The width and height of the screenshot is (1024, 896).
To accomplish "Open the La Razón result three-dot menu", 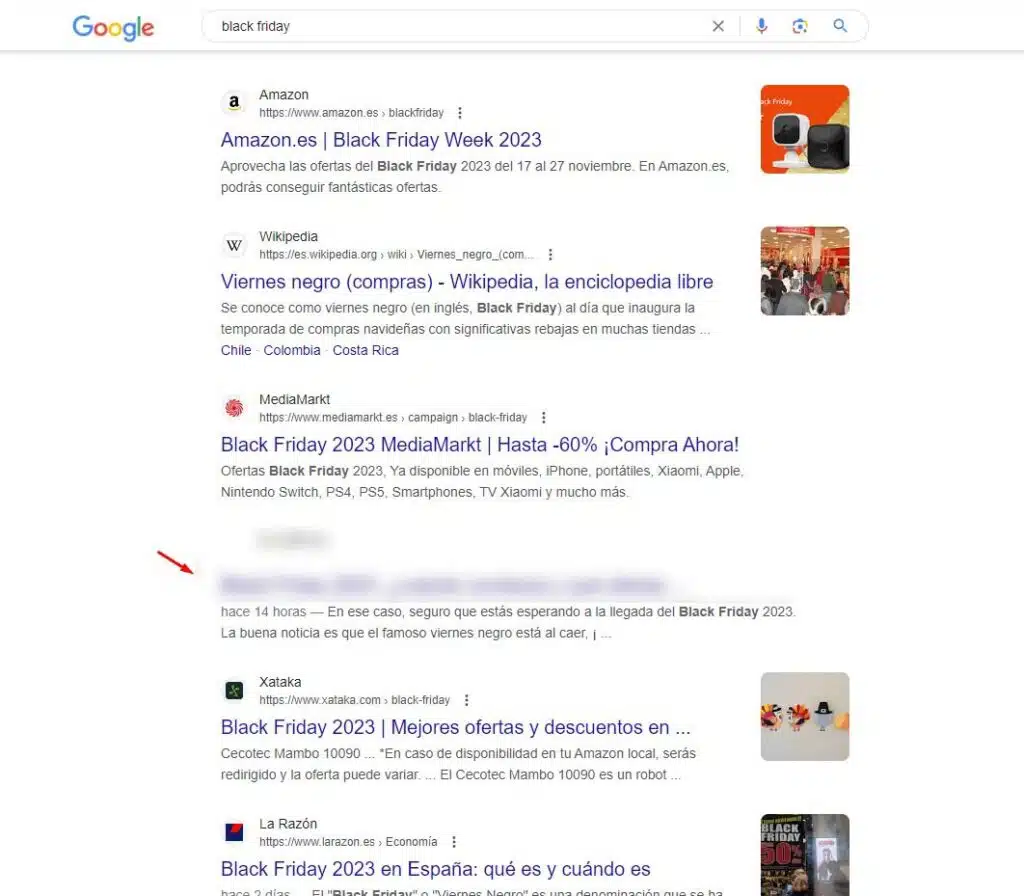I will point(454,842).
